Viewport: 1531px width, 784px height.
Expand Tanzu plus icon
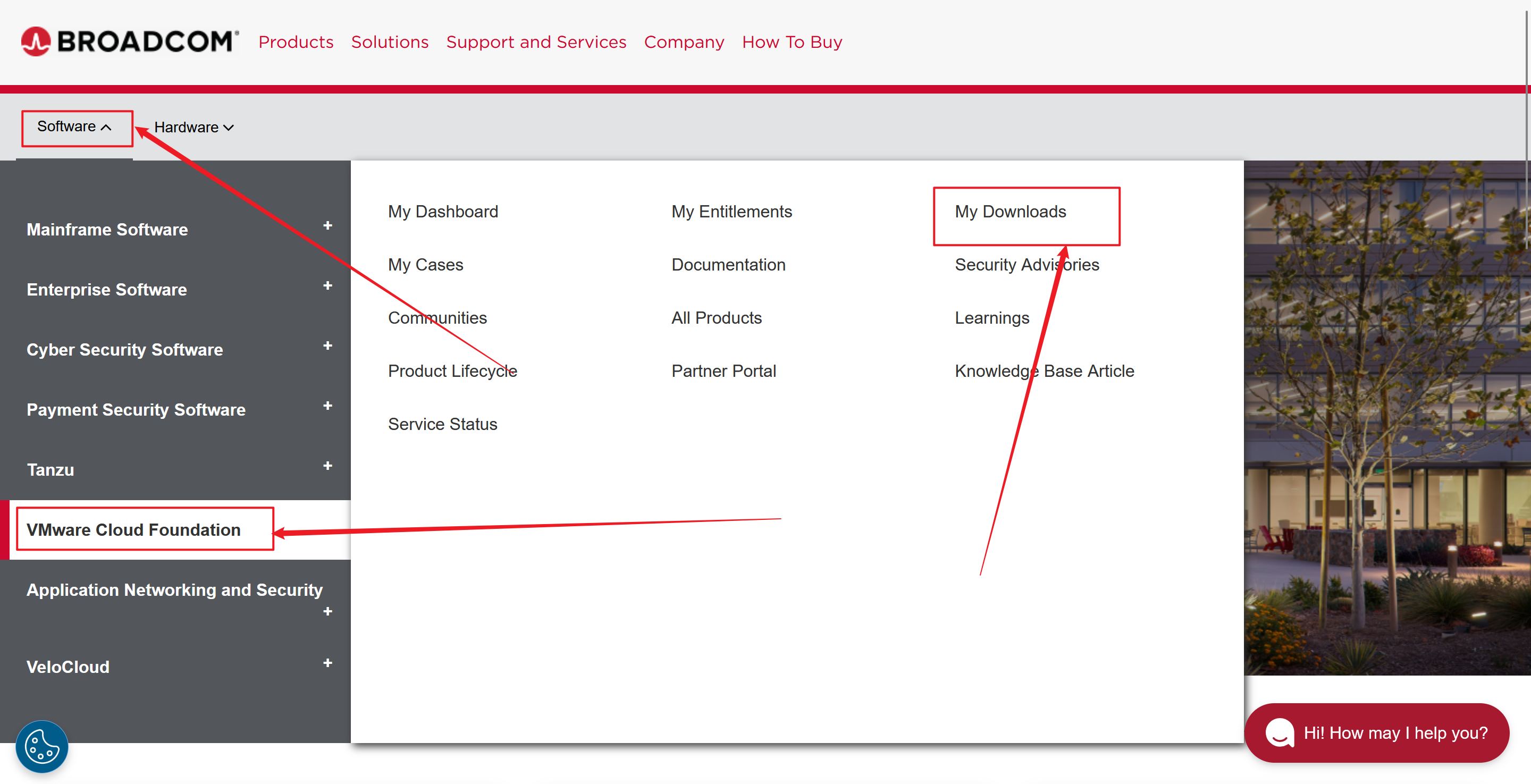pyautogui.click(x=327, y=466)
